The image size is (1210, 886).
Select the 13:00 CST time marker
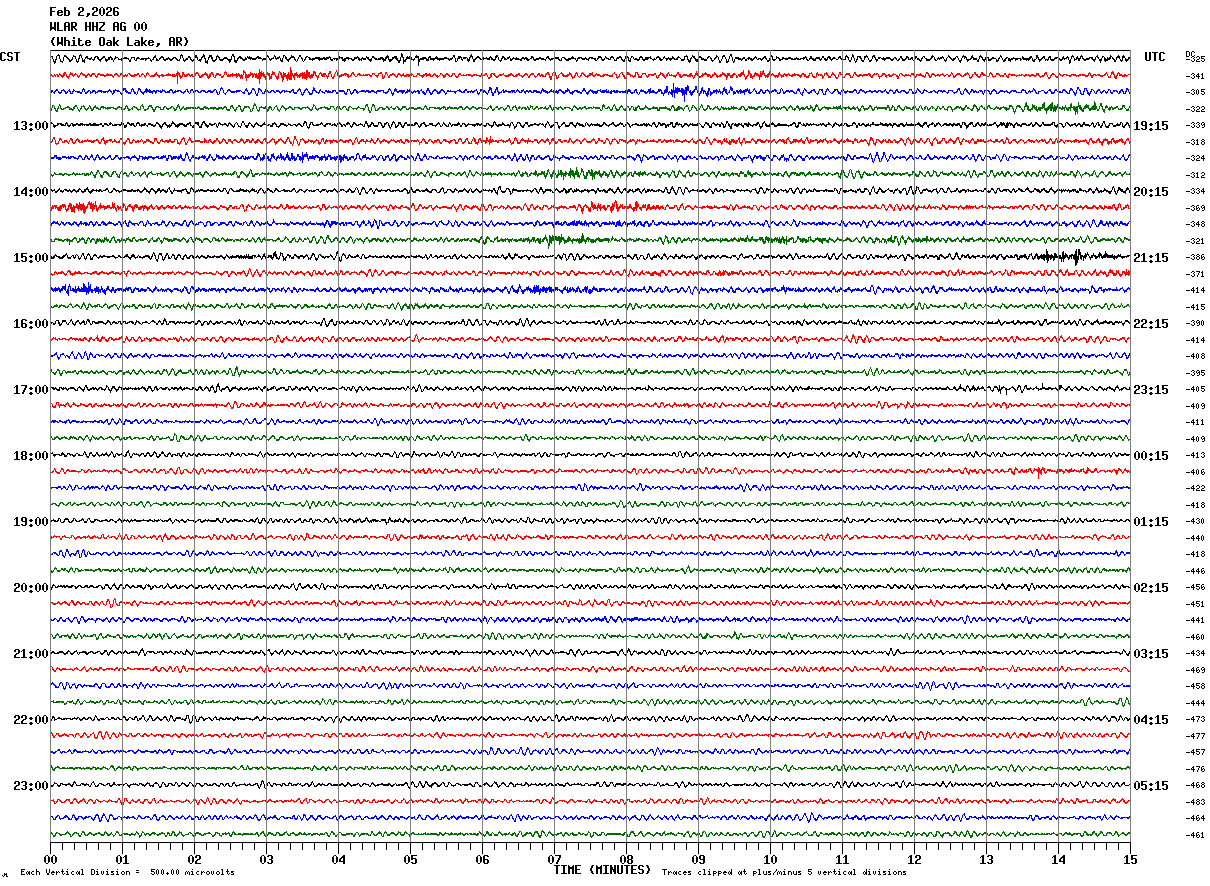pyautogui.click(x=30, y=126)
